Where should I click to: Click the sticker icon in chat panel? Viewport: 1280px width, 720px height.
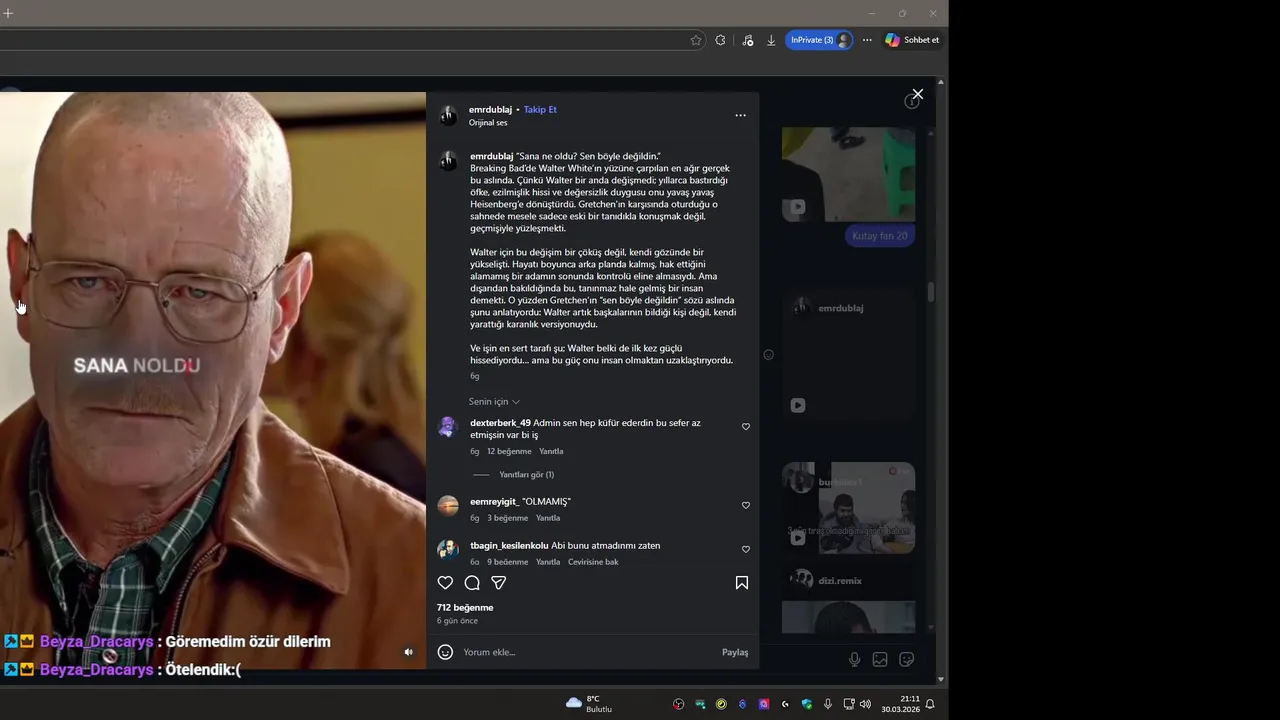coord(907,659)
